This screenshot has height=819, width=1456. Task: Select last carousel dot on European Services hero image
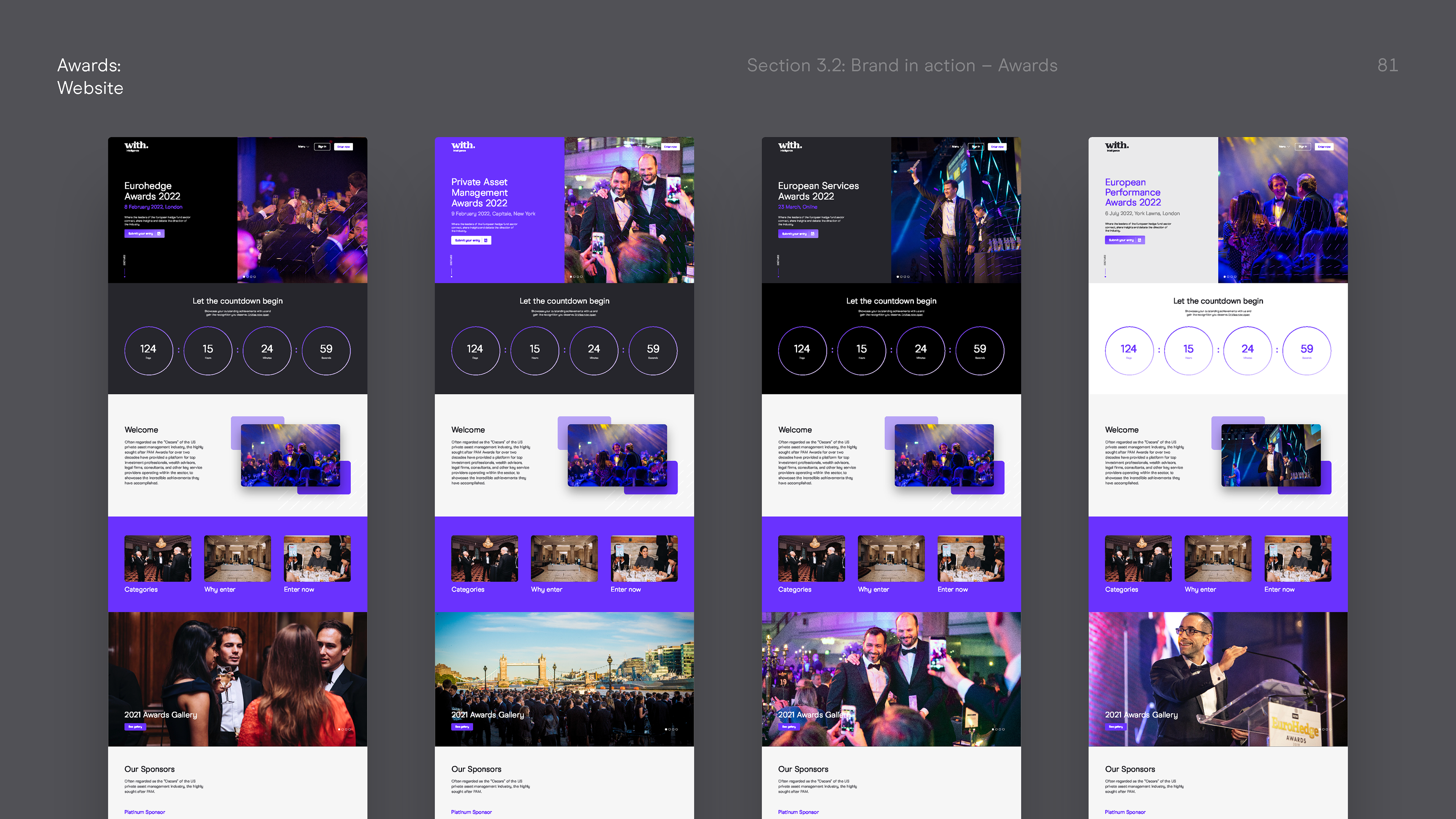[908, 277]
